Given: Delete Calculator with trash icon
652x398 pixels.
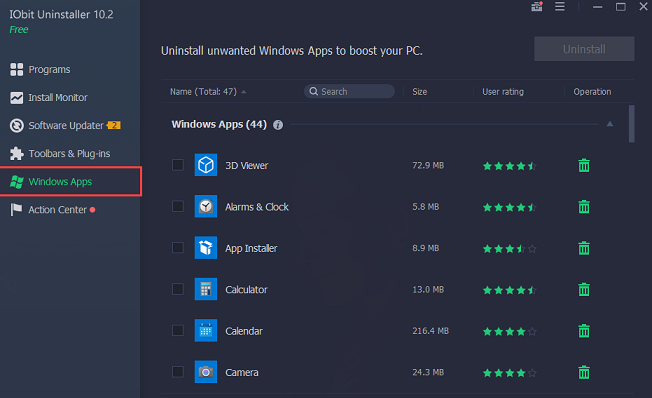Looking at the screenshot, I should coord(584,289).
